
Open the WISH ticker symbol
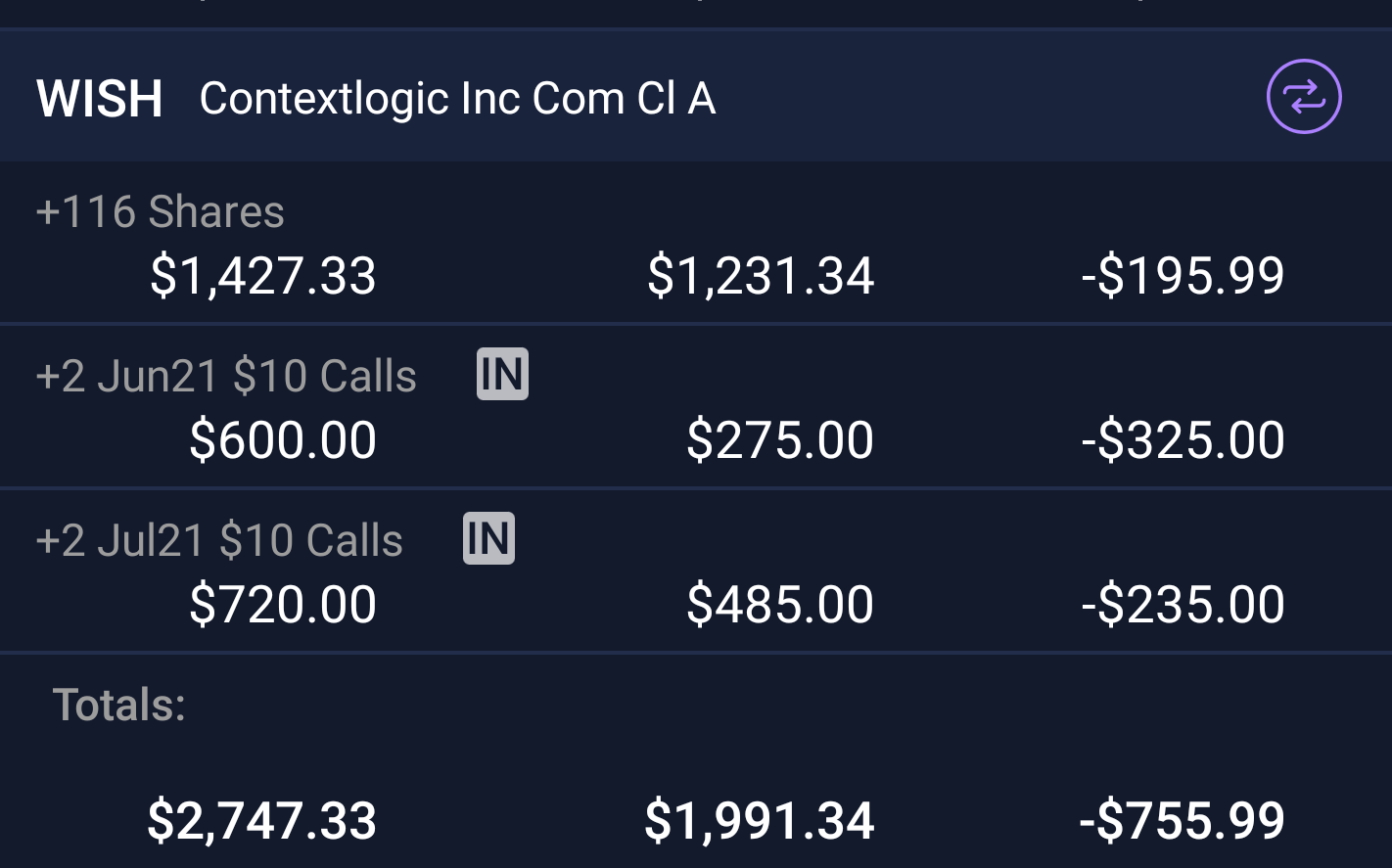click(x=99, y=96)
